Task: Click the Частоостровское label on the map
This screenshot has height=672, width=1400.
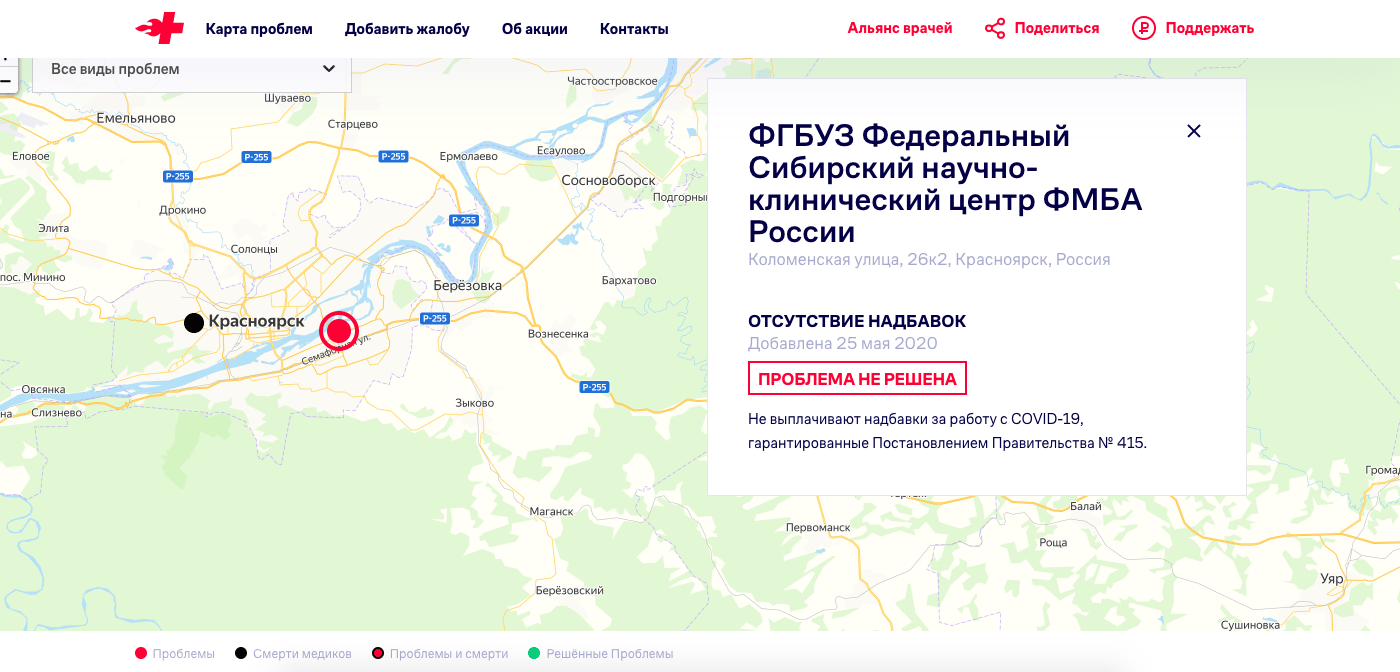Action: click(612, 80)
